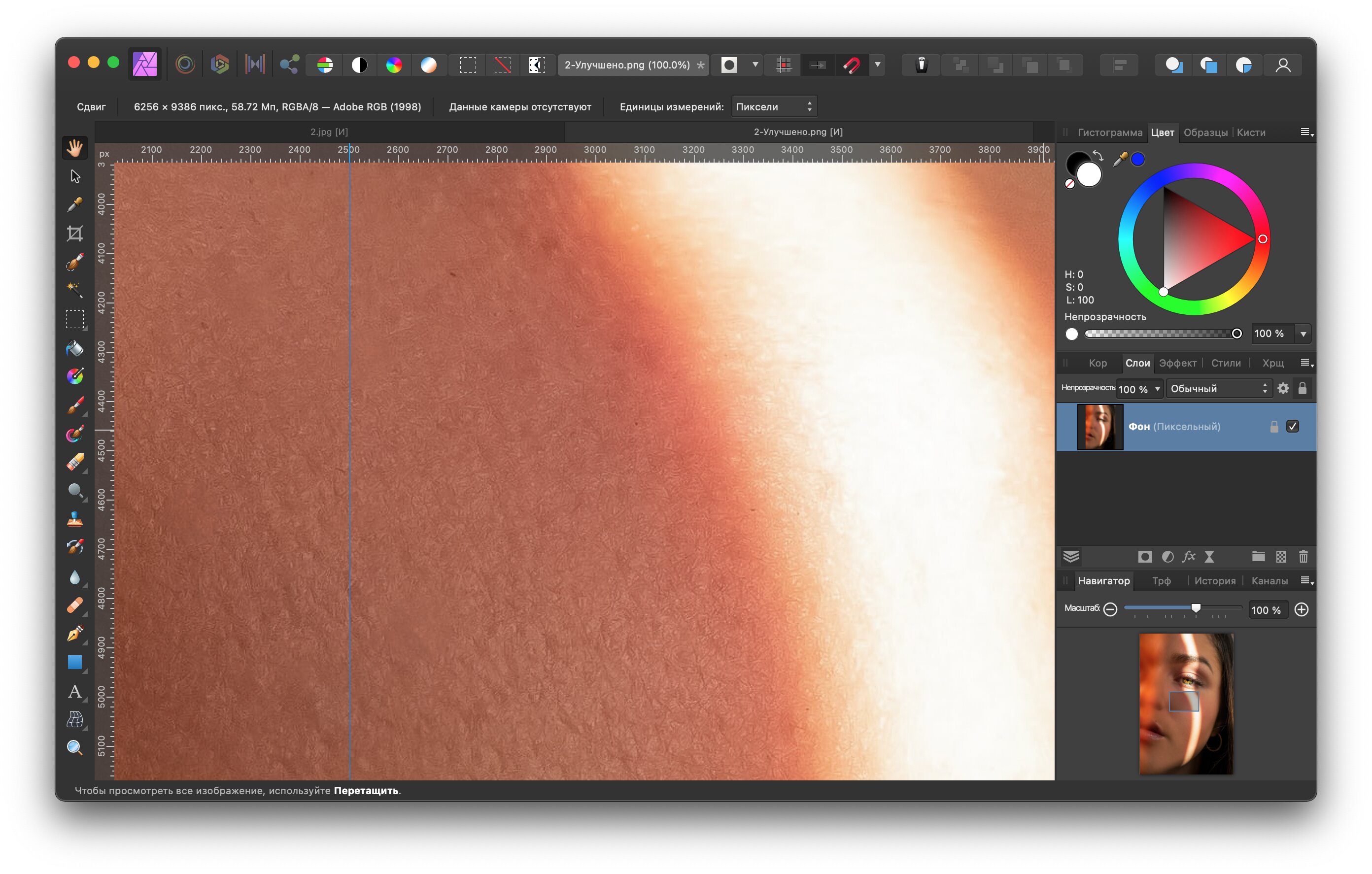This screenshot has width=1372, height=874.
Task: Click the fx Layer Effects button
Action: point(1189,557)
